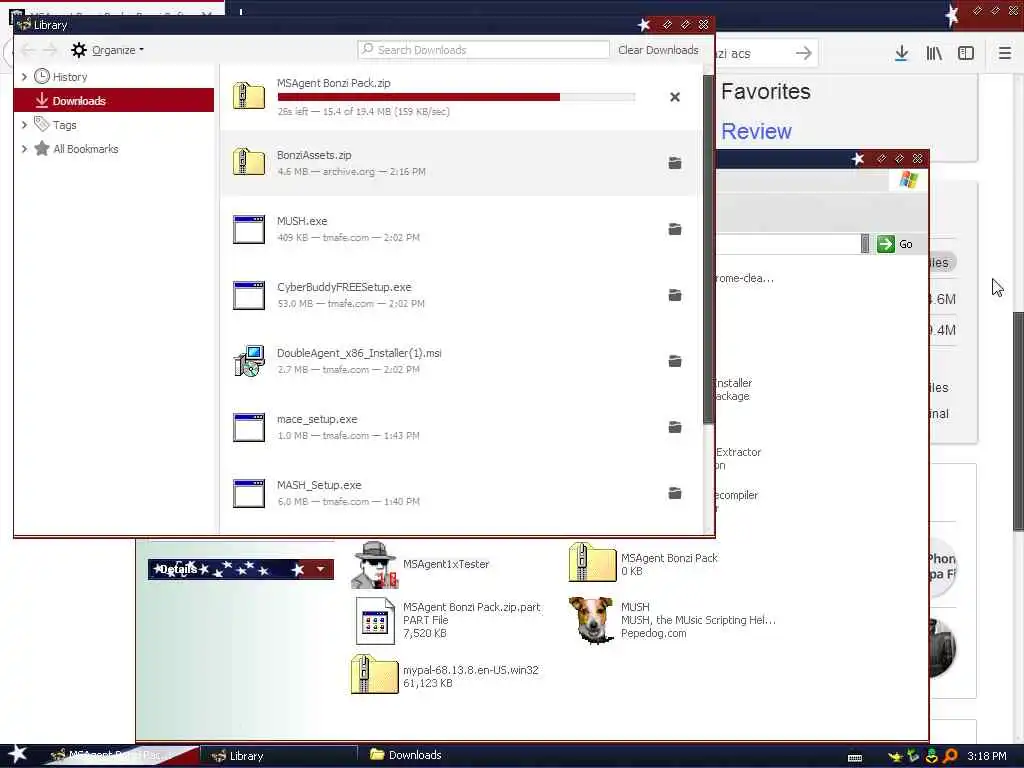Click the CyberBuddyFREESetup.exe program icon
Image resolution: width=1024 pixels, height=768 pixels.
point(249,295)
